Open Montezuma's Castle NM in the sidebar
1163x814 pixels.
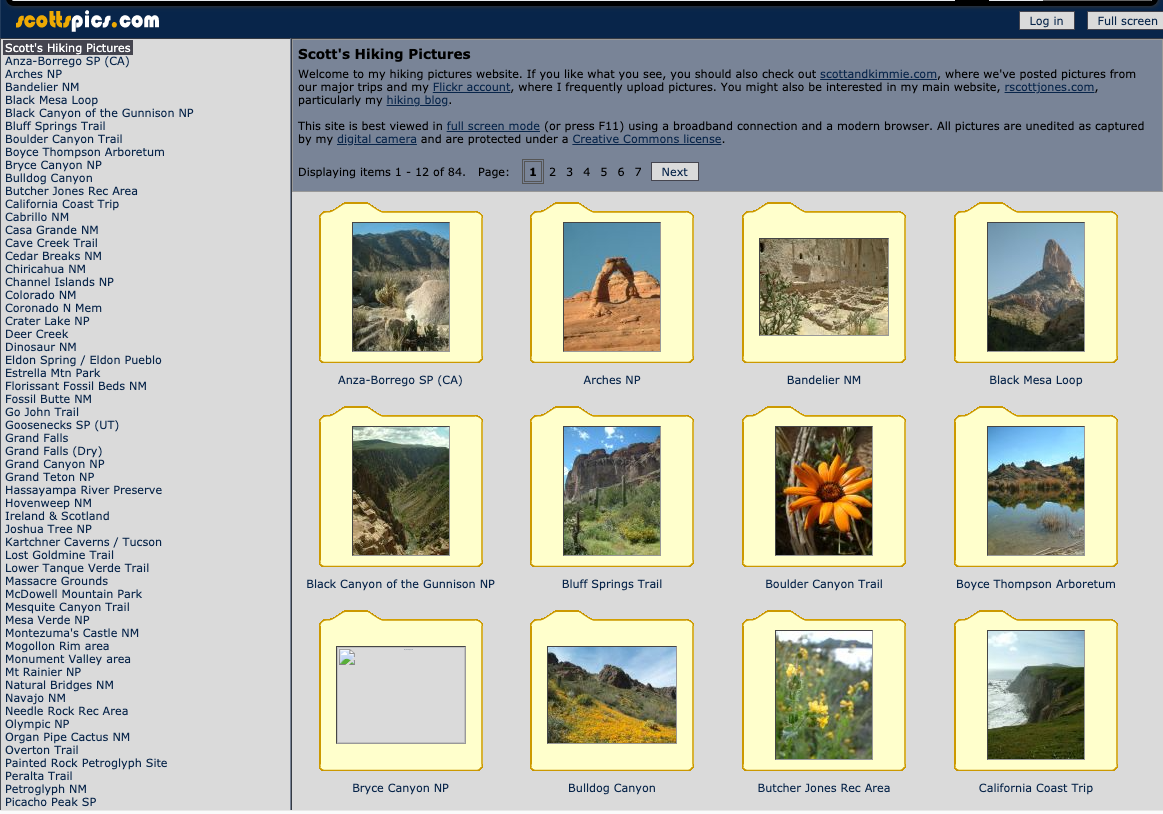(72, 633)
